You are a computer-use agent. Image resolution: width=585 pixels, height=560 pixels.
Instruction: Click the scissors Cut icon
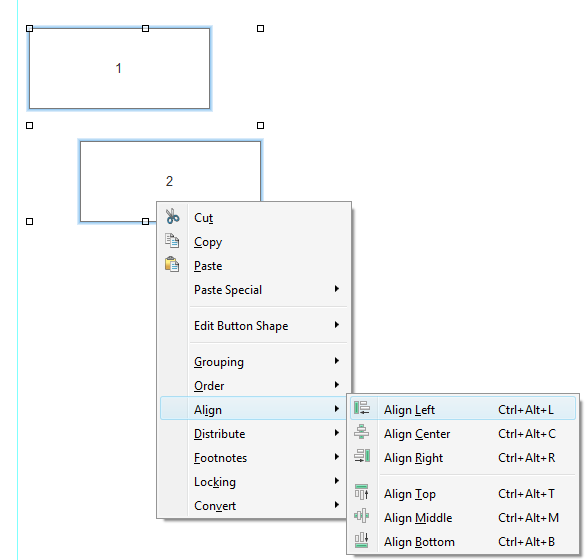(172, 216)
